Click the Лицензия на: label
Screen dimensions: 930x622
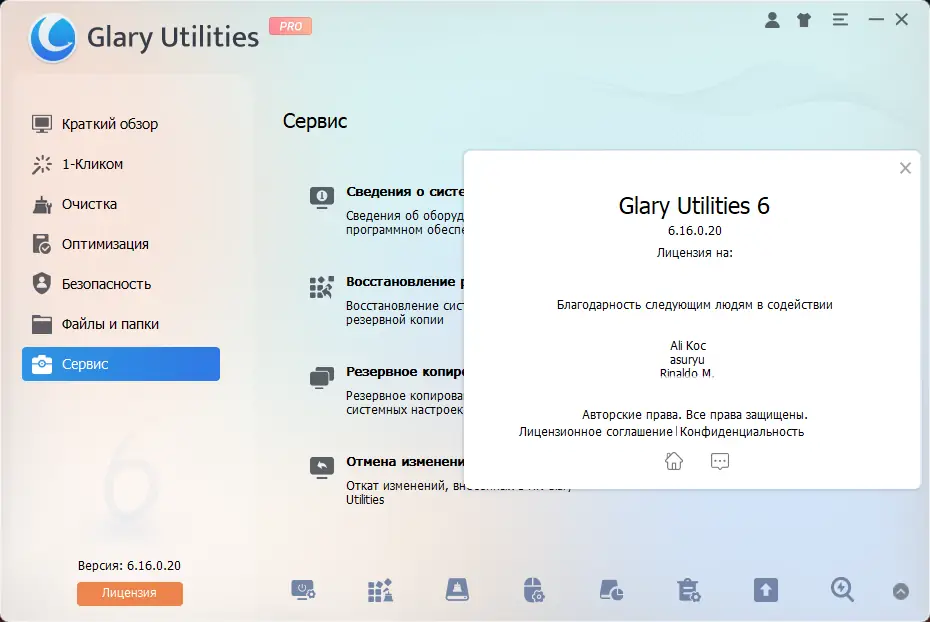tap(695, 253)
